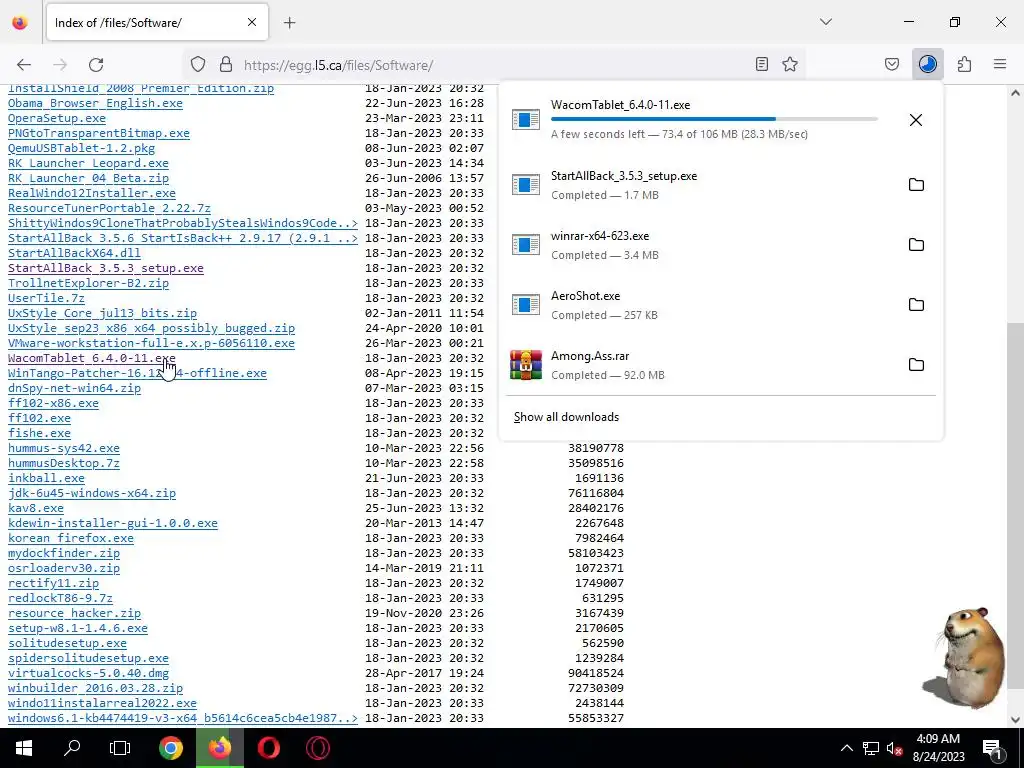Image resolution: width=1024 pixels, height=768 pixels.
Task: Download VMware-workstation-full exe file
Action: coord(152,344)
